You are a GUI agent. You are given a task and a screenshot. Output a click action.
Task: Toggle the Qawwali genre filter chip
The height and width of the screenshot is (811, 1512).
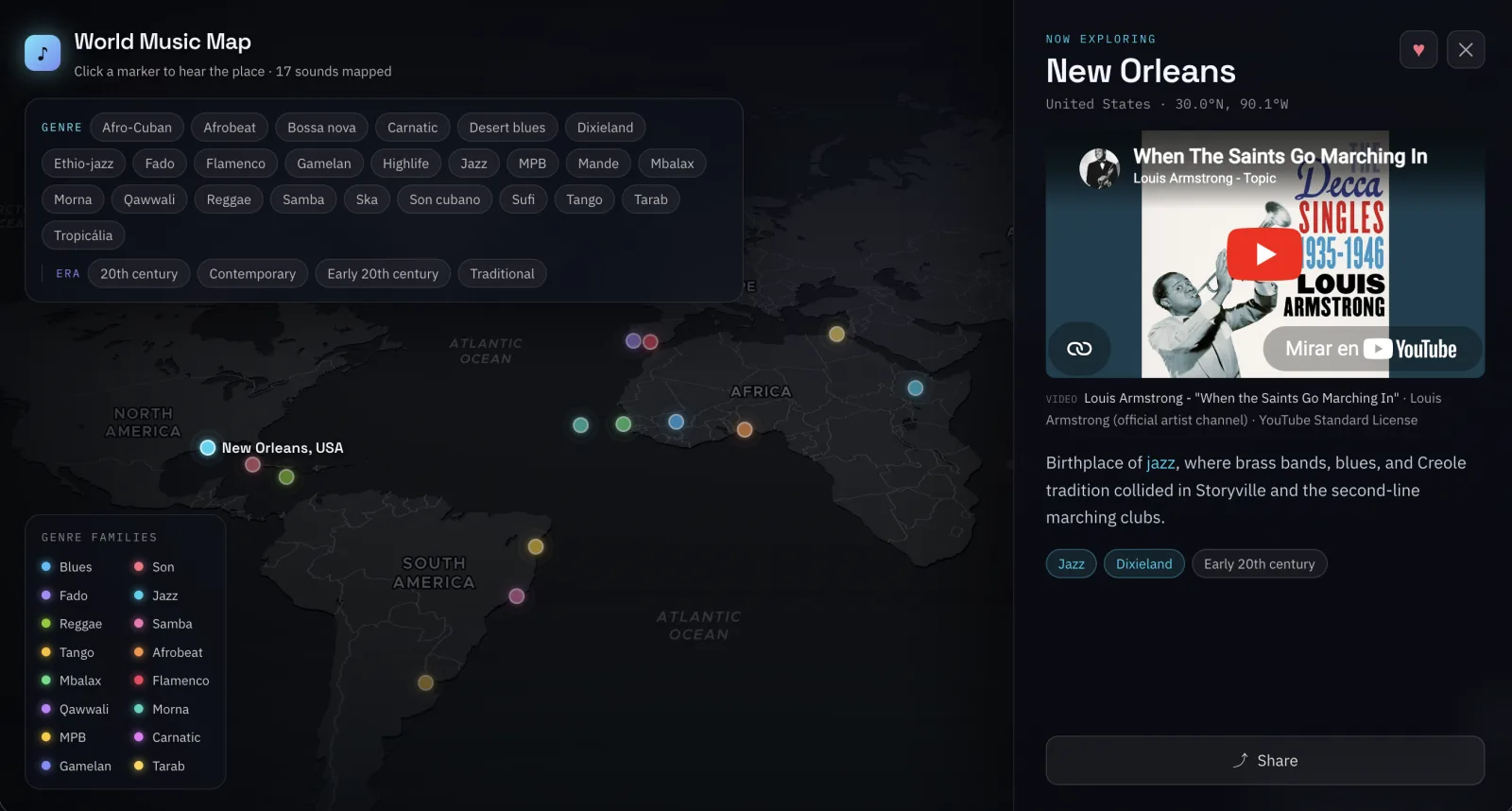coord(149,199)
